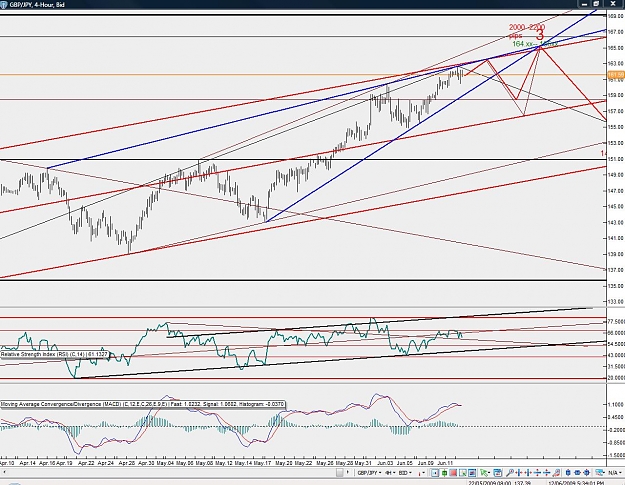Viewport: 625px width, 485px height.
Task: Click the blue-framed chart mode icon
Action: 435,473
